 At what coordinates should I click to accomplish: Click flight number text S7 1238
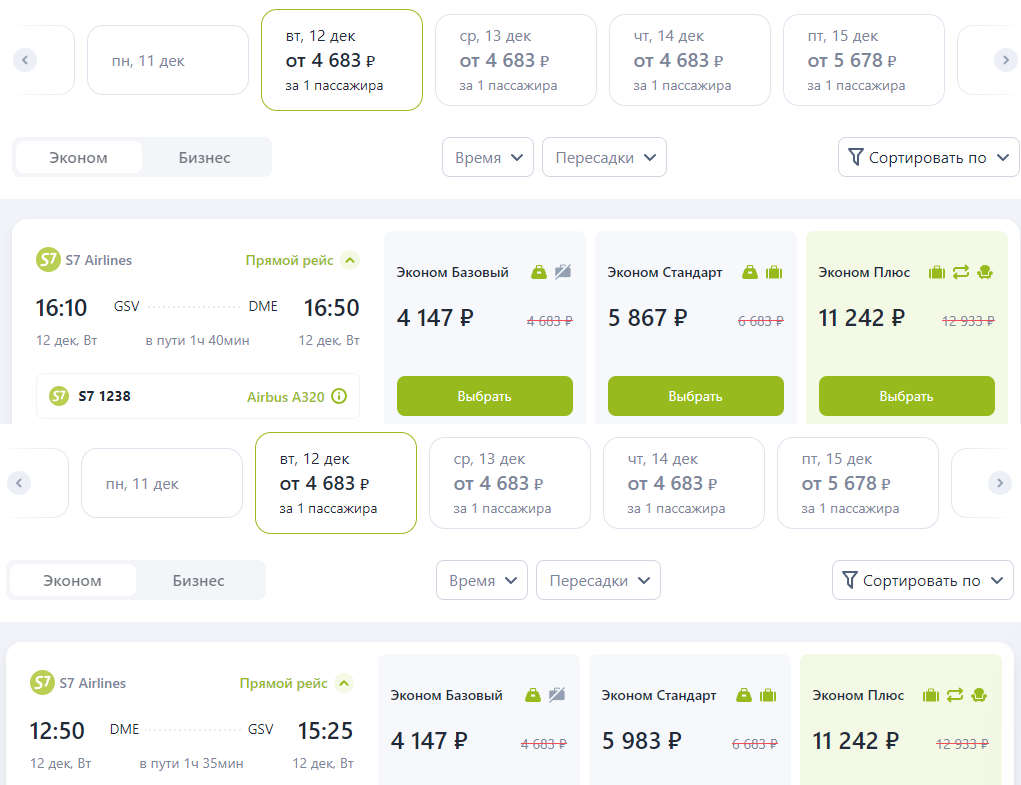(x=104, y=396)
